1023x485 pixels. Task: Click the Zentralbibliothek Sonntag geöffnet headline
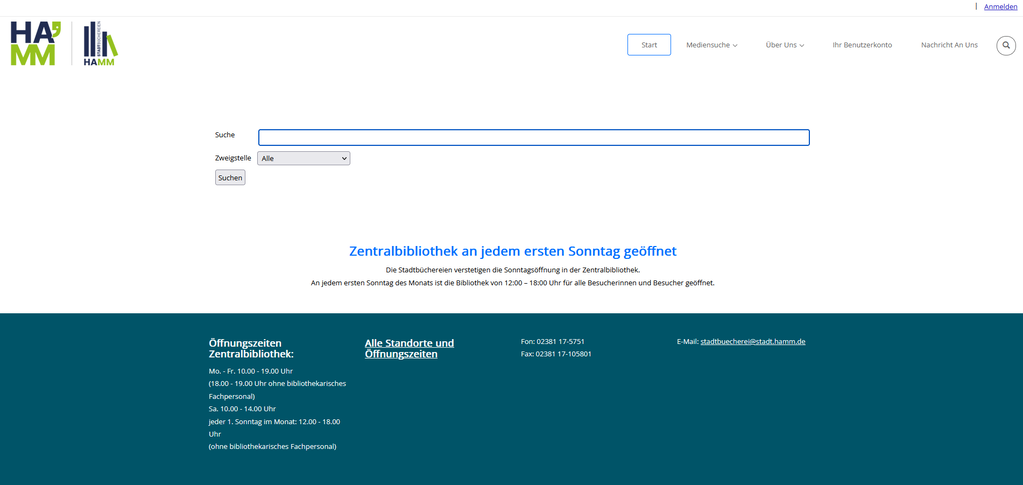point(513,251)
